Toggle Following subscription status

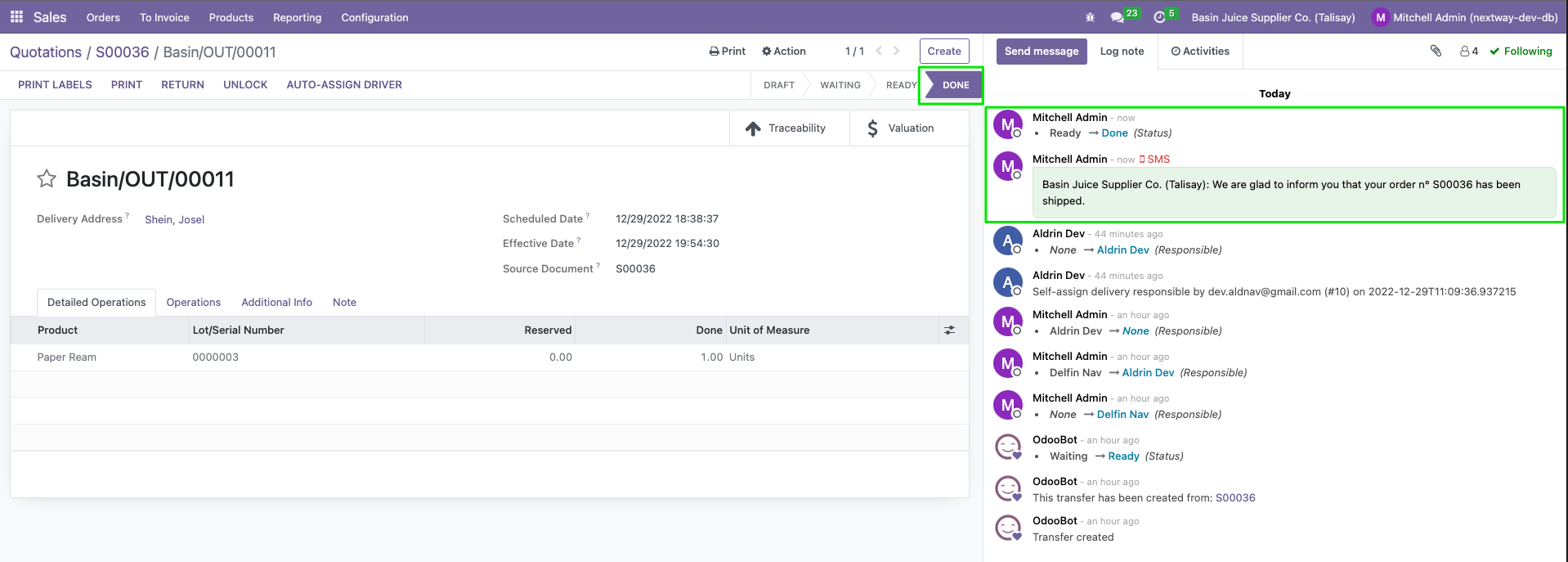click(x=1521, y=51)
